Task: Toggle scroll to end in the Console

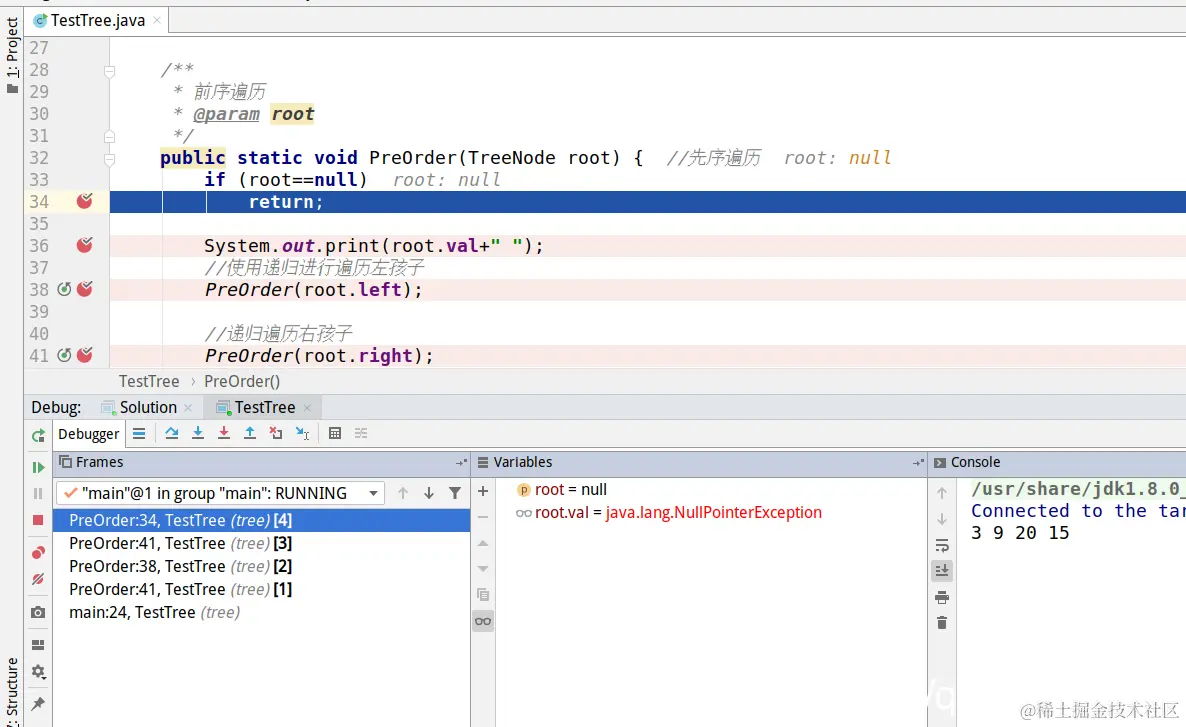Action: [942, 570]
